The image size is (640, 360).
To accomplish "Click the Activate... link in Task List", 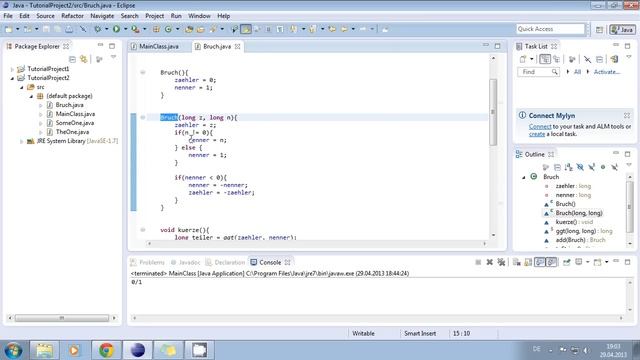I will click(607, 72).
